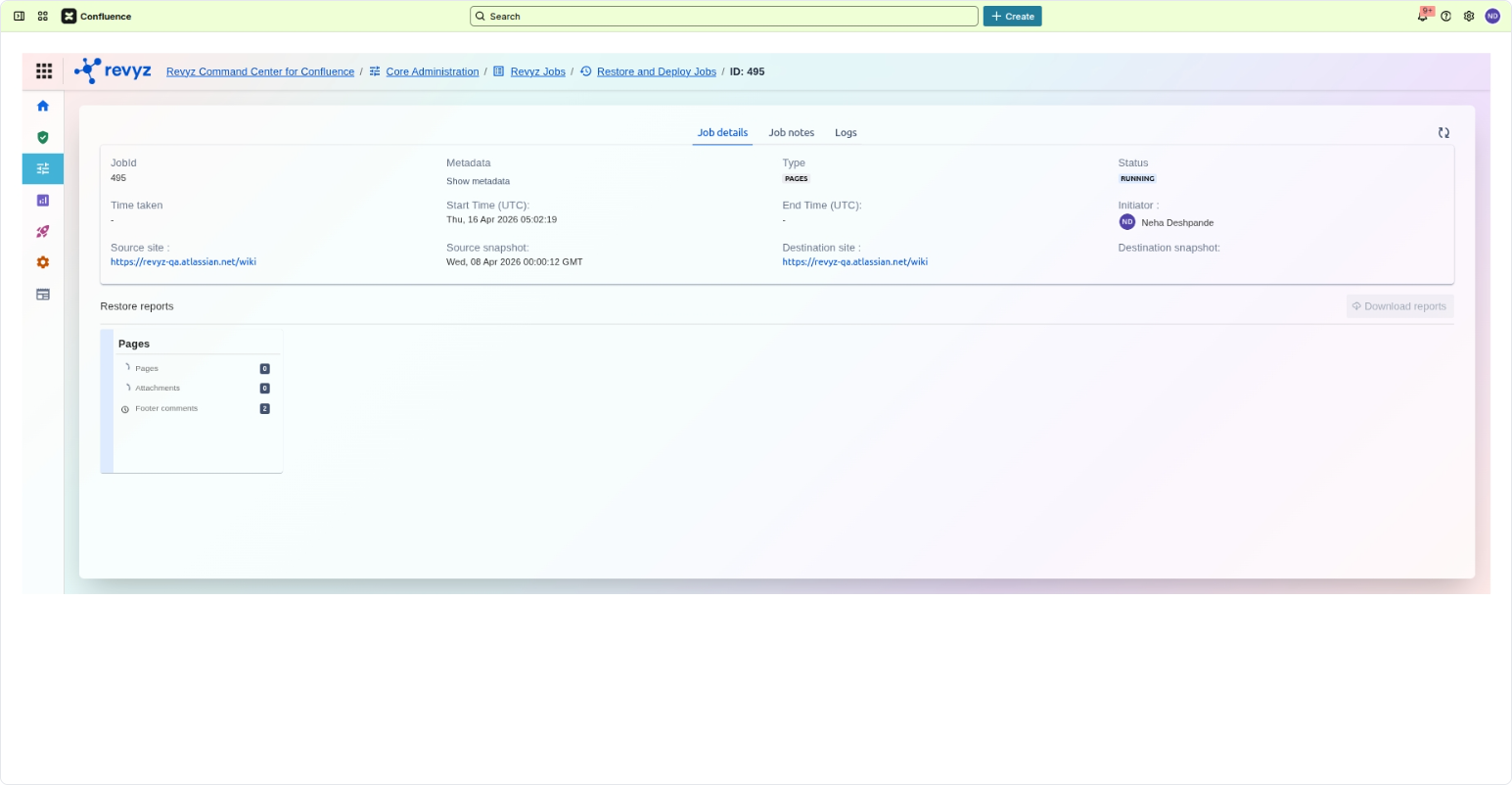Image resolution: width=1512 pixels, height=785 pixels.
Task: Click the Home icon in the sidebar
Action: pos(43,106)
